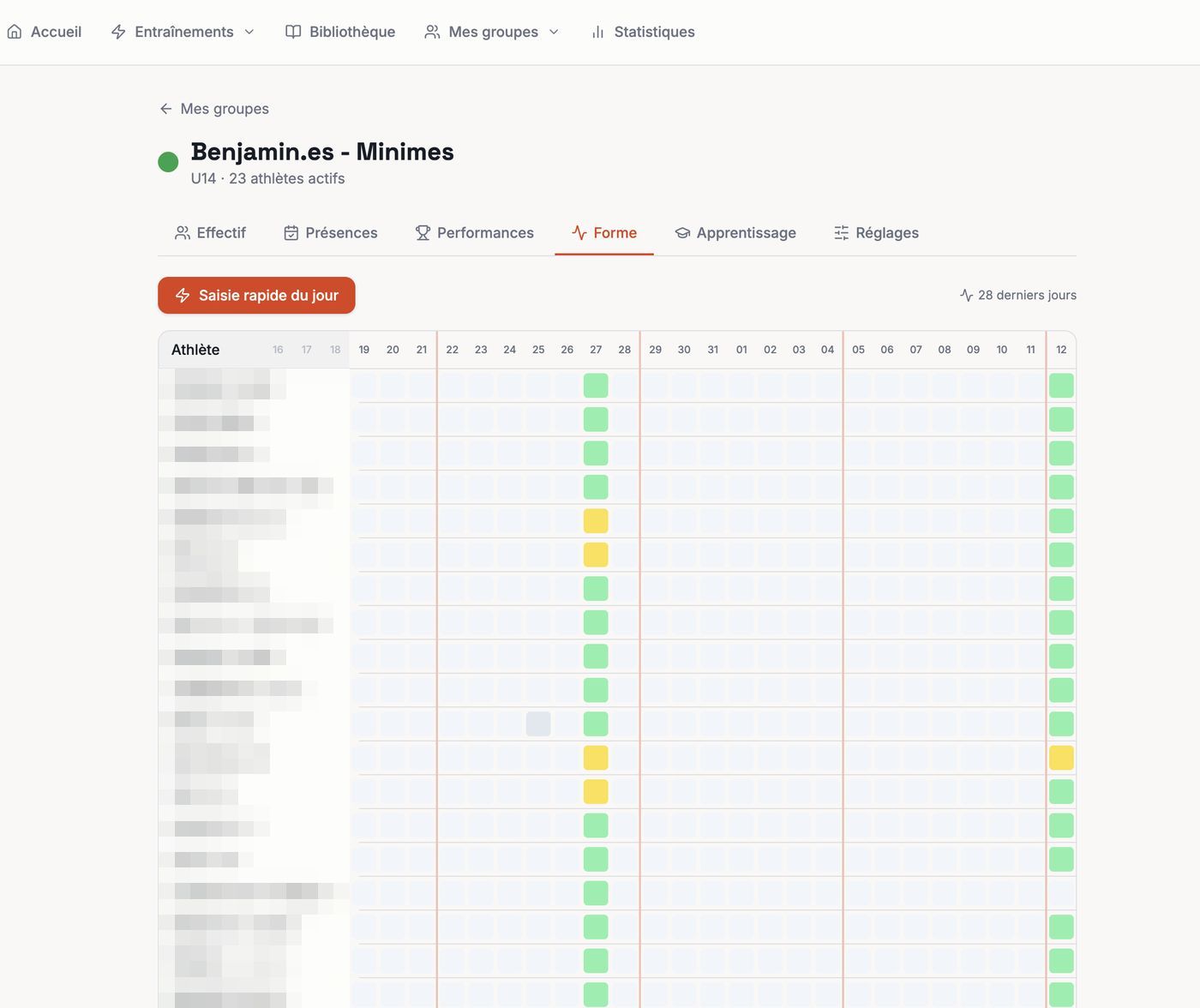
Task: Click the date header 11
Action: 1031,350
